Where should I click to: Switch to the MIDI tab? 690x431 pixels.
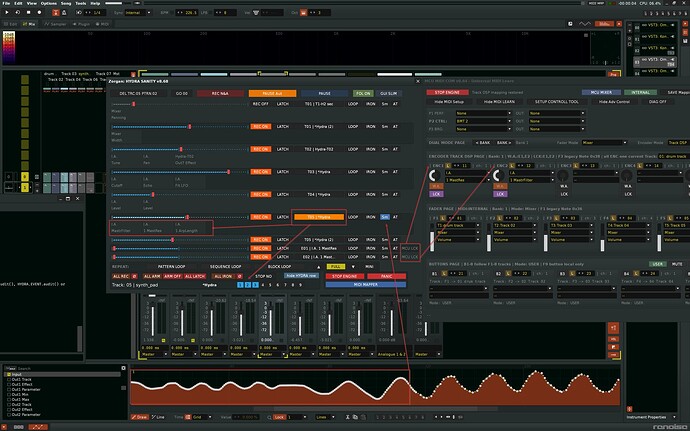(x=102, y=24)
